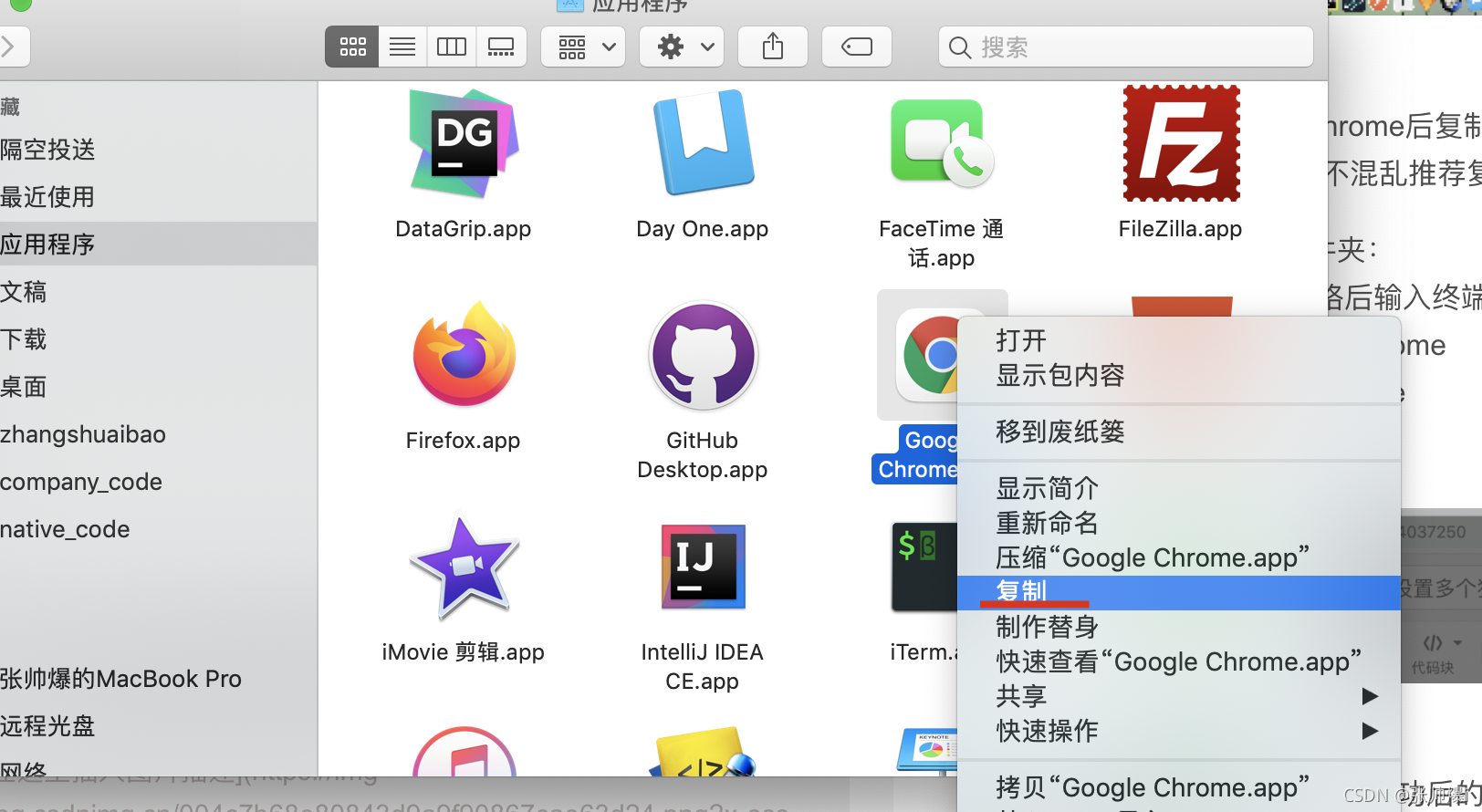
Task: Select the FileZilla.app icon
Action: pos(1181,143)
